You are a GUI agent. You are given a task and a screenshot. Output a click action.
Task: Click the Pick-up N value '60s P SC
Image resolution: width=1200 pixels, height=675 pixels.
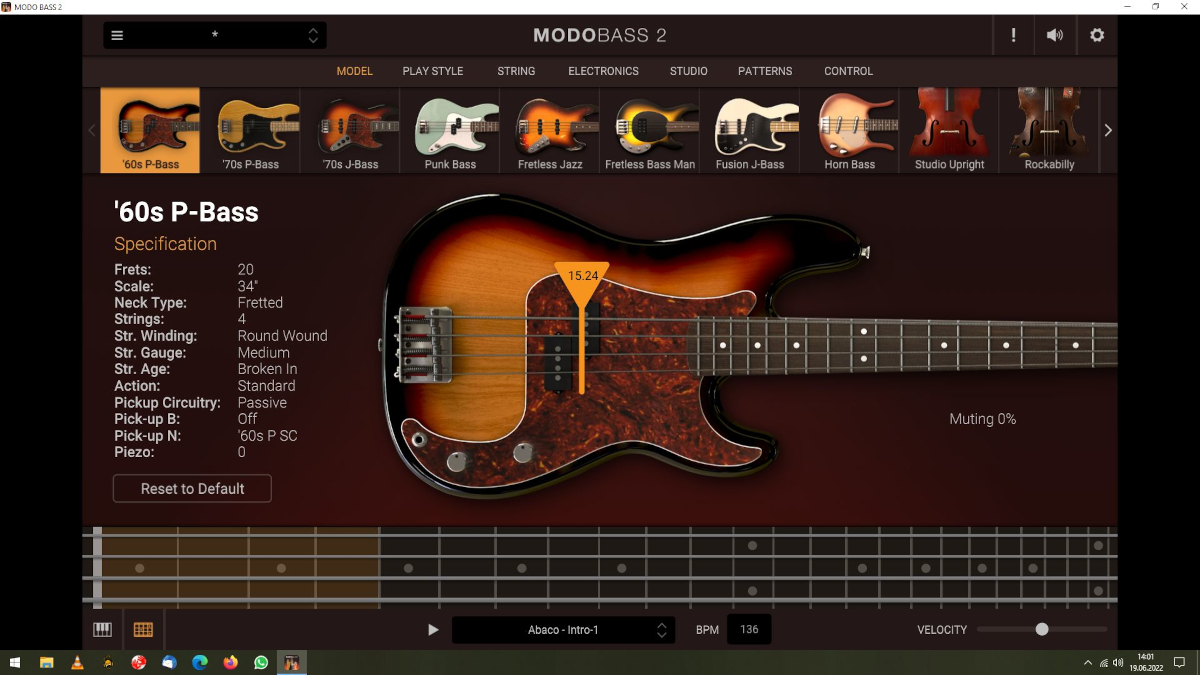click(267, 436)
